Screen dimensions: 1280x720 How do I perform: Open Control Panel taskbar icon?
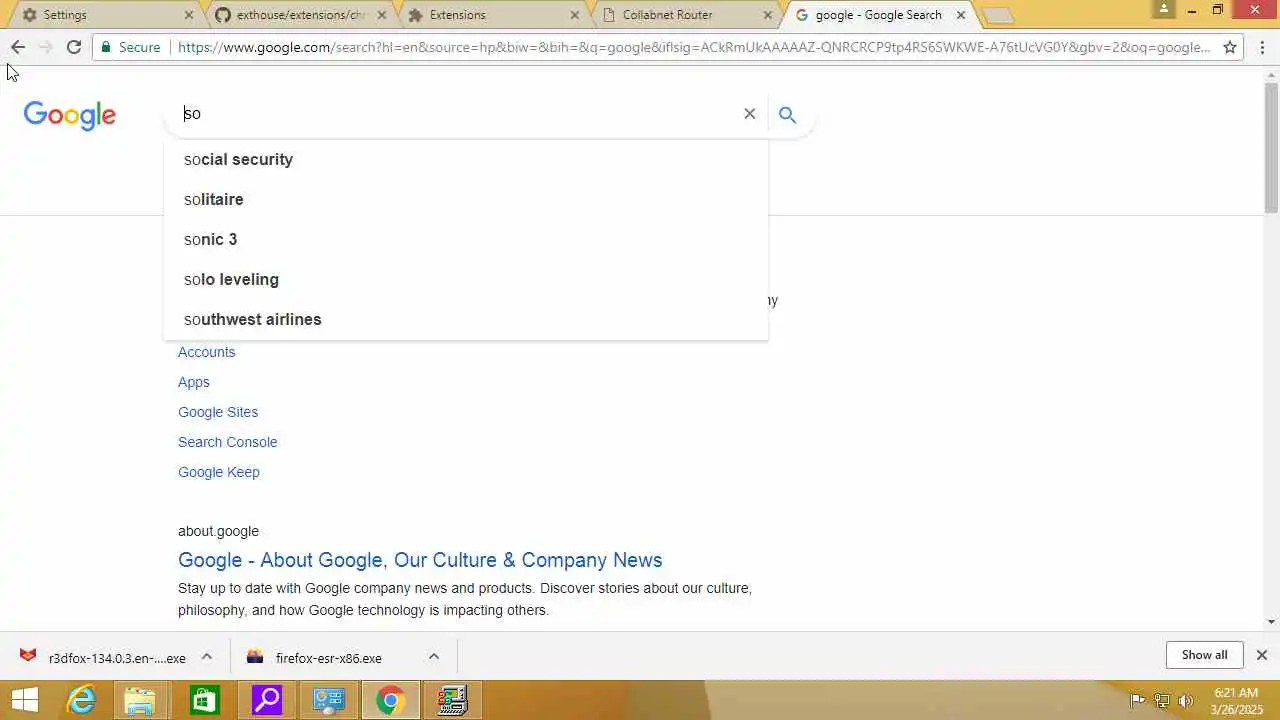click(x=328, y=700)
